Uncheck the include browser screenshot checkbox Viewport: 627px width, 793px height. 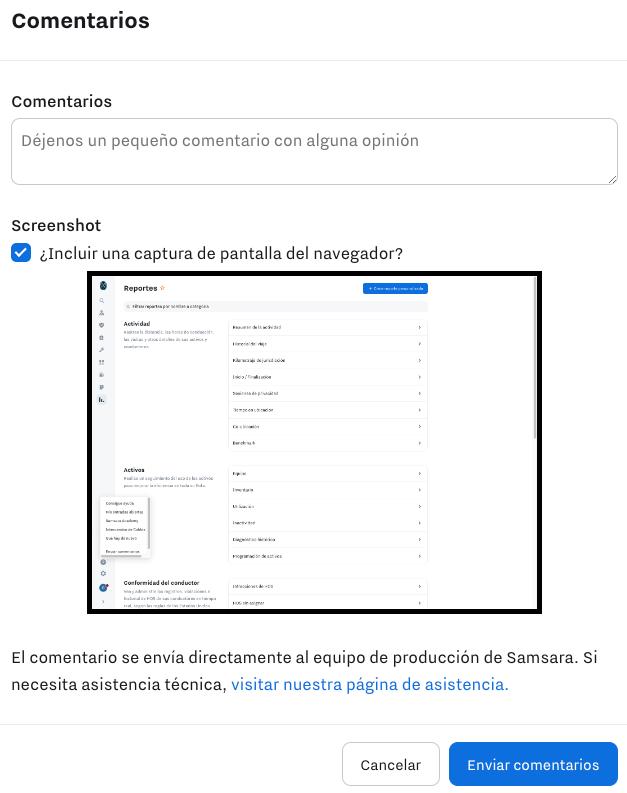(x=21, y=253)
